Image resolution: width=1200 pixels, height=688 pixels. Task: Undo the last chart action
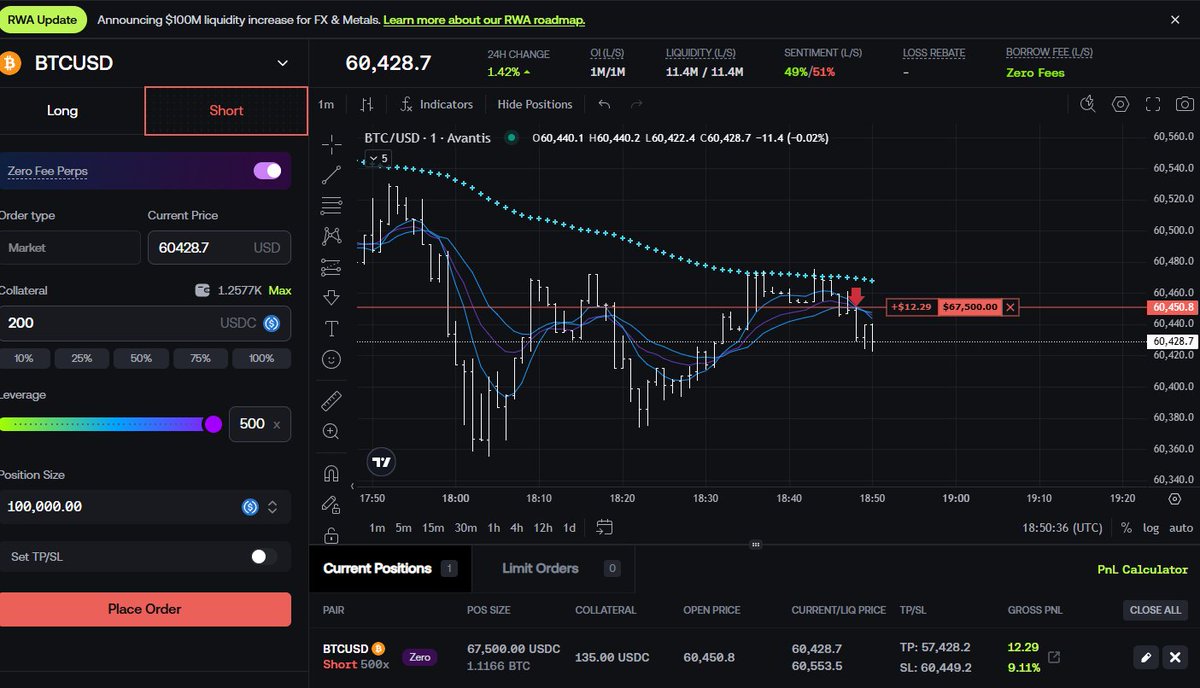pyautogui.click(x=604, y=104)
